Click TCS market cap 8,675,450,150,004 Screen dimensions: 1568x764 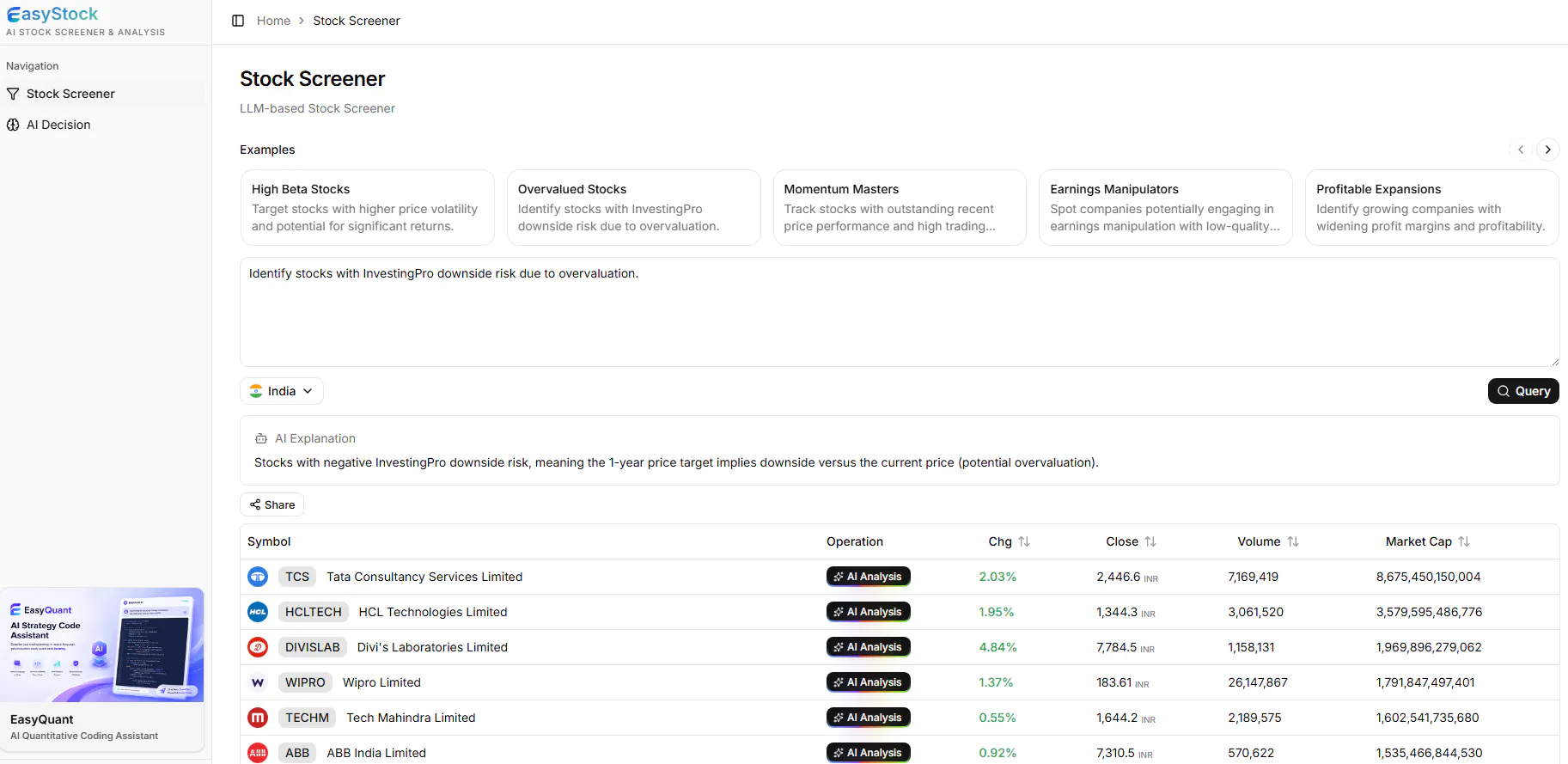click(x=1428, y=577)
